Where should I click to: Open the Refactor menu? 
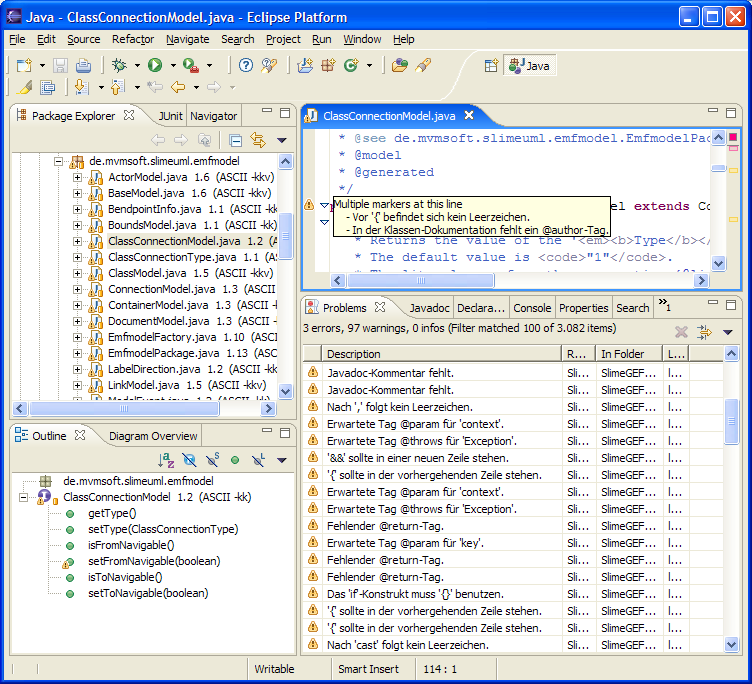[133, 39]
